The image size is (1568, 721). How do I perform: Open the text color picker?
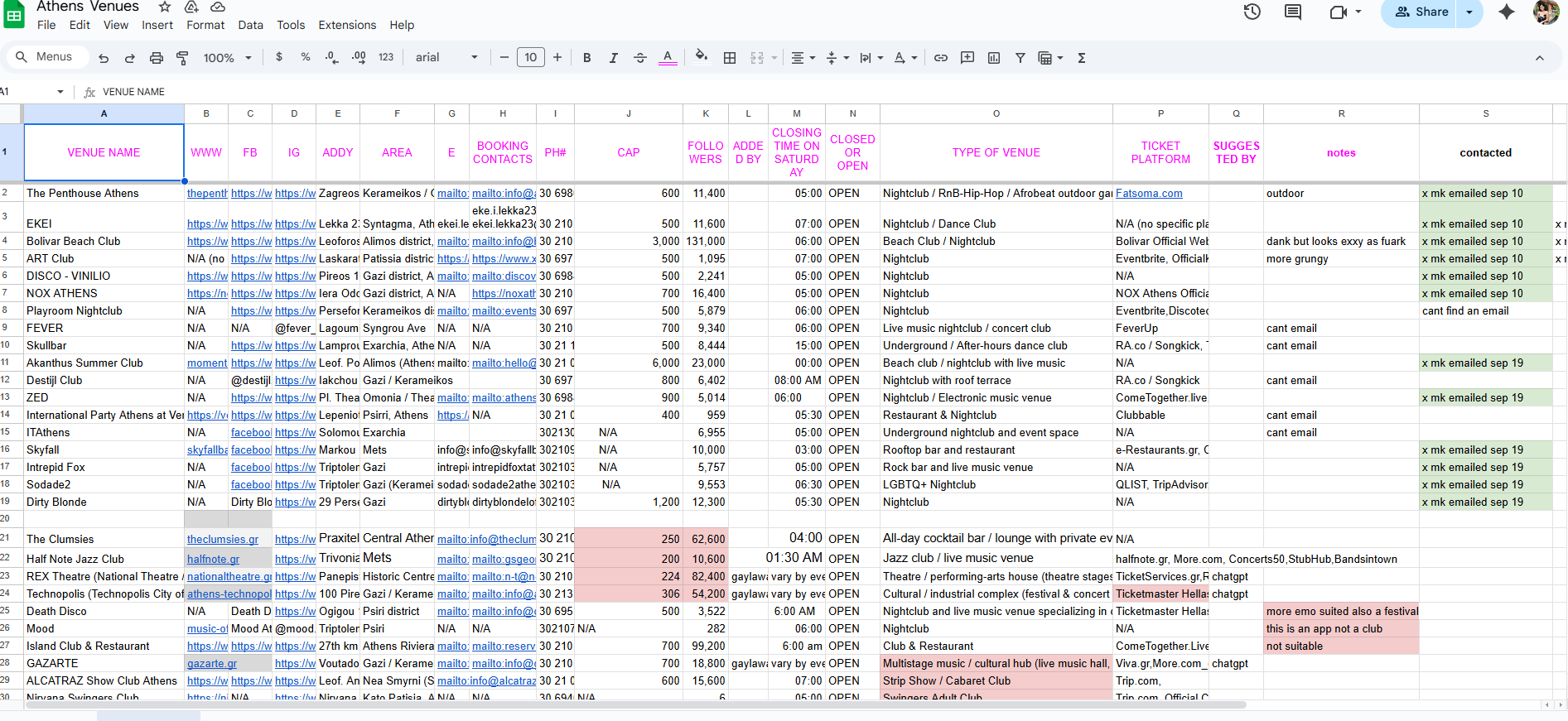pos(668,58)
